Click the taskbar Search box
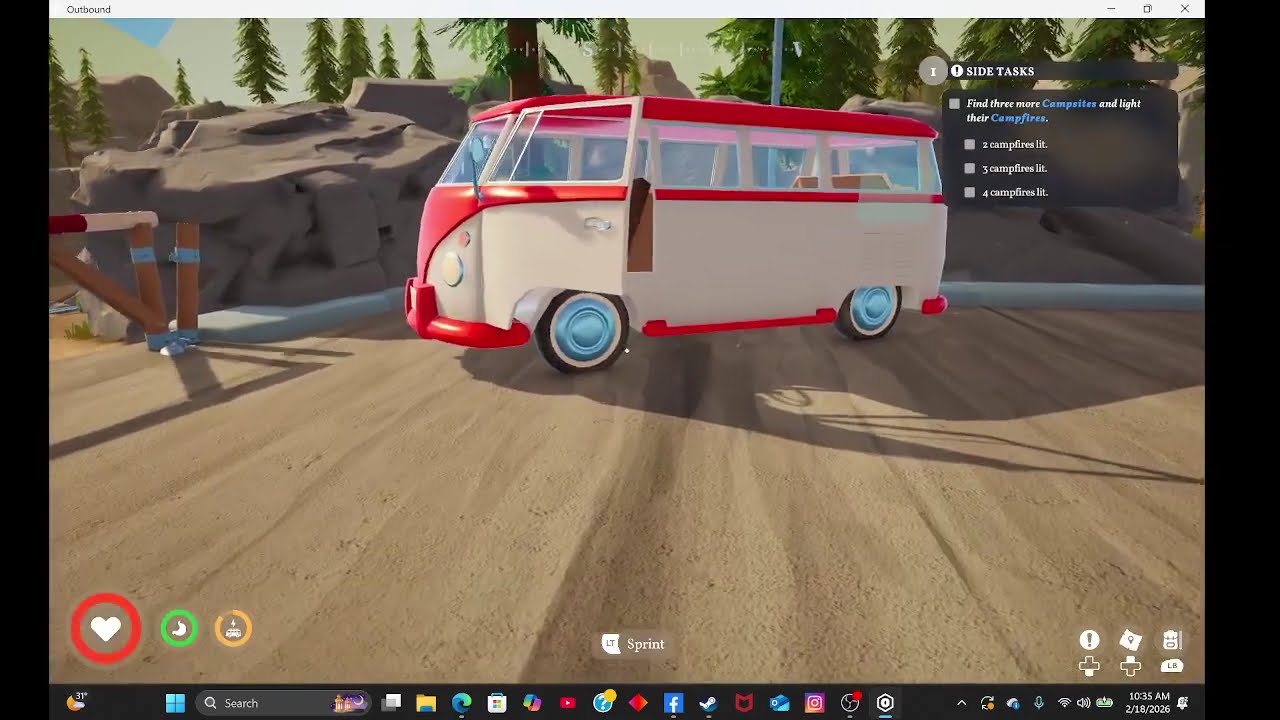Image resolution: width=1280 pixels, height=720 pixels. click(283, 703)
